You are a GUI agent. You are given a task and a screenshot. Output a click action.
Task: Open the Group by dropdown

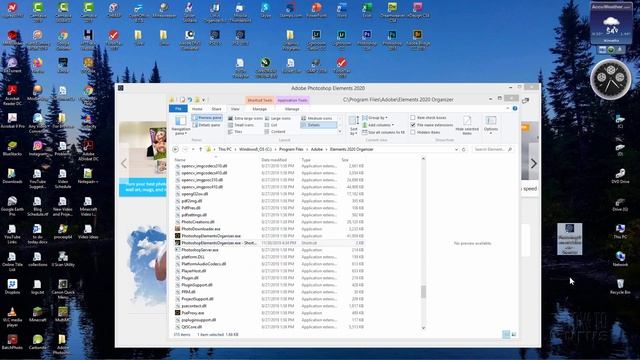click(375, 118)
